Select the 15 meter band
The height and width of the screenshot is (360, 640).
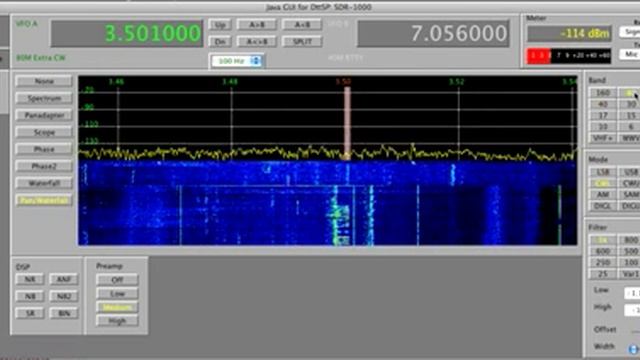pos(630,116)
